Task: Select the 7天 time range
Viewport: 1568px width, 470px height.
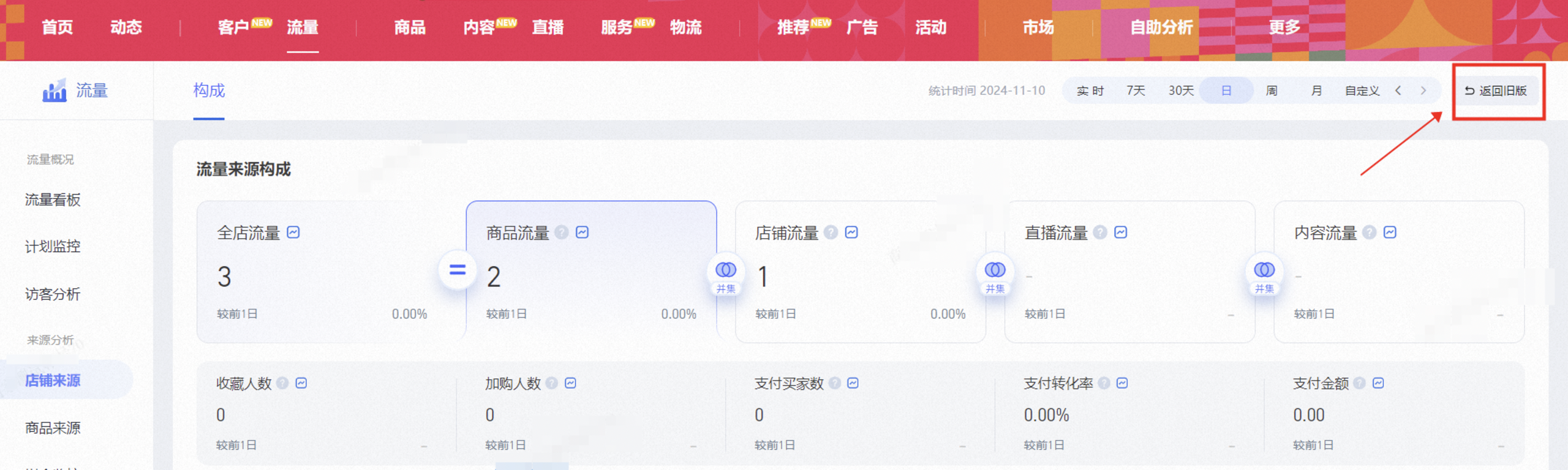Action: (1136, 91)
